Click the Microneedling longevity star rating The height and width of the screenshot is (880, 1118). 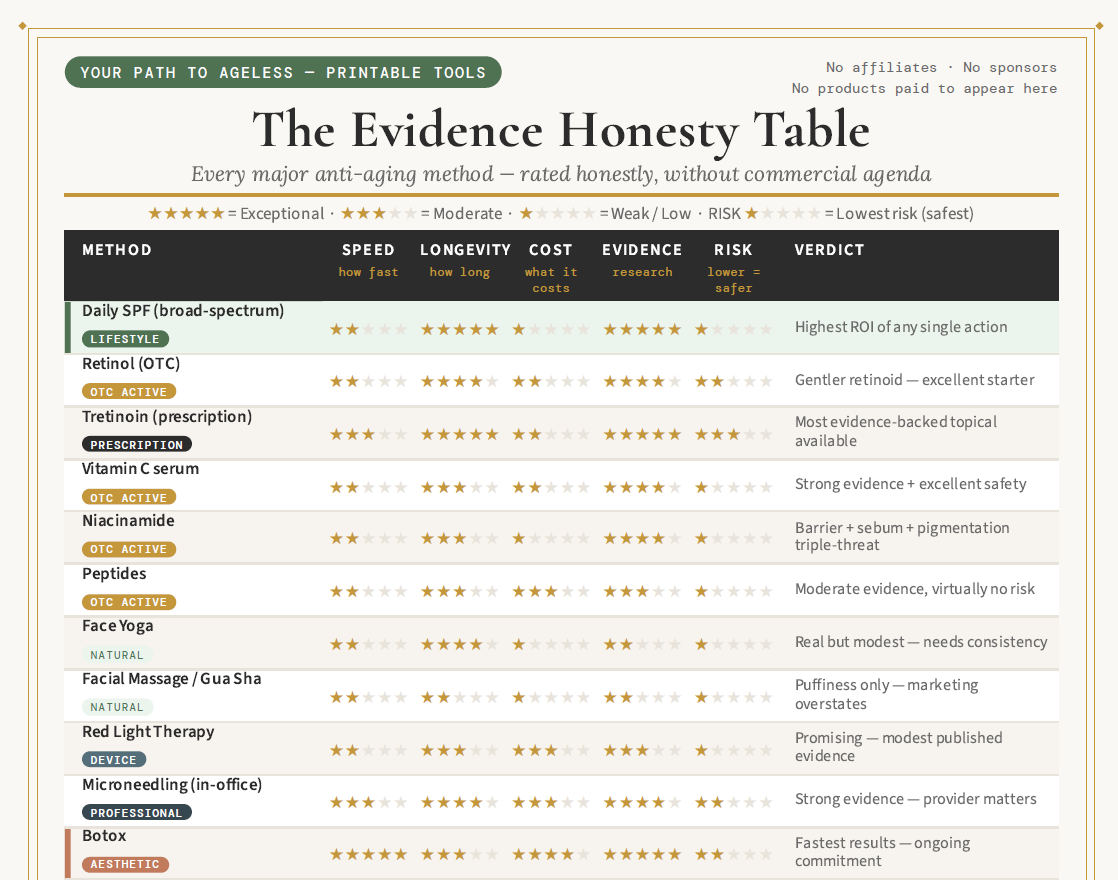pyautogui.click(x=459, y=803)
